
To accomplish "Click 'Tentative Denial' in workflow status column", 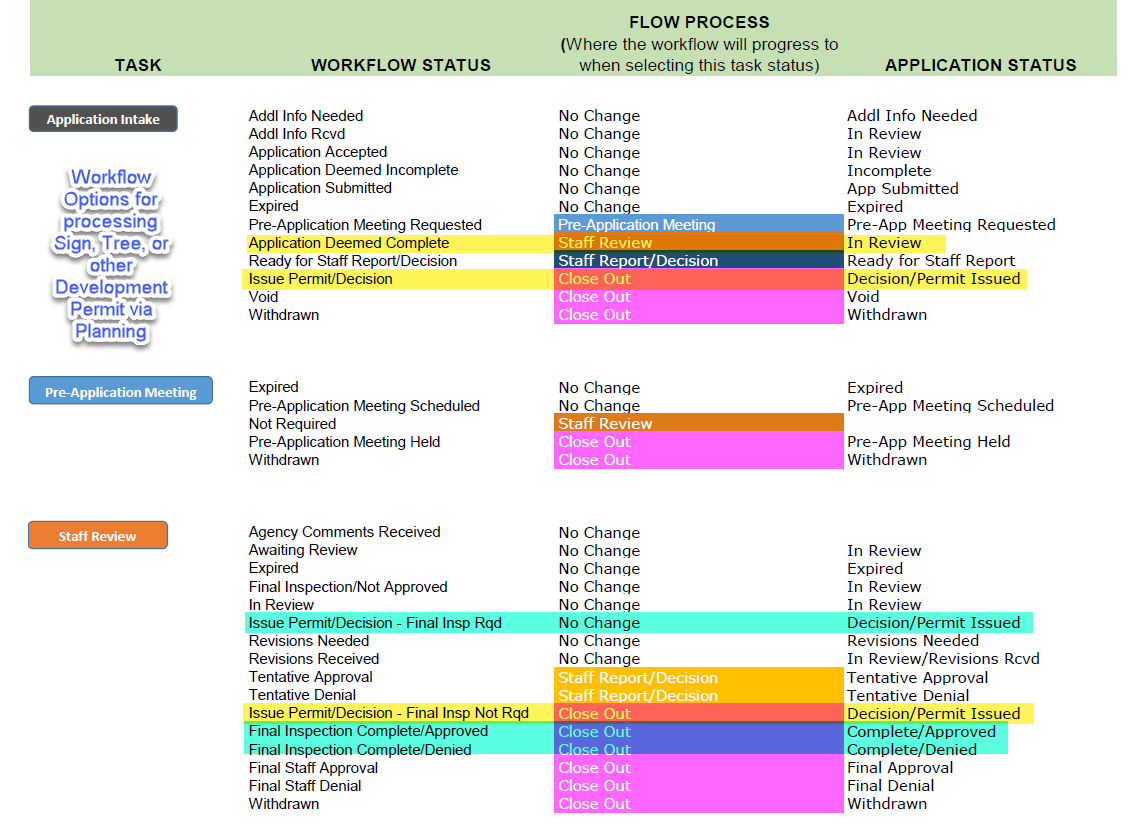I will coord(302,695).
